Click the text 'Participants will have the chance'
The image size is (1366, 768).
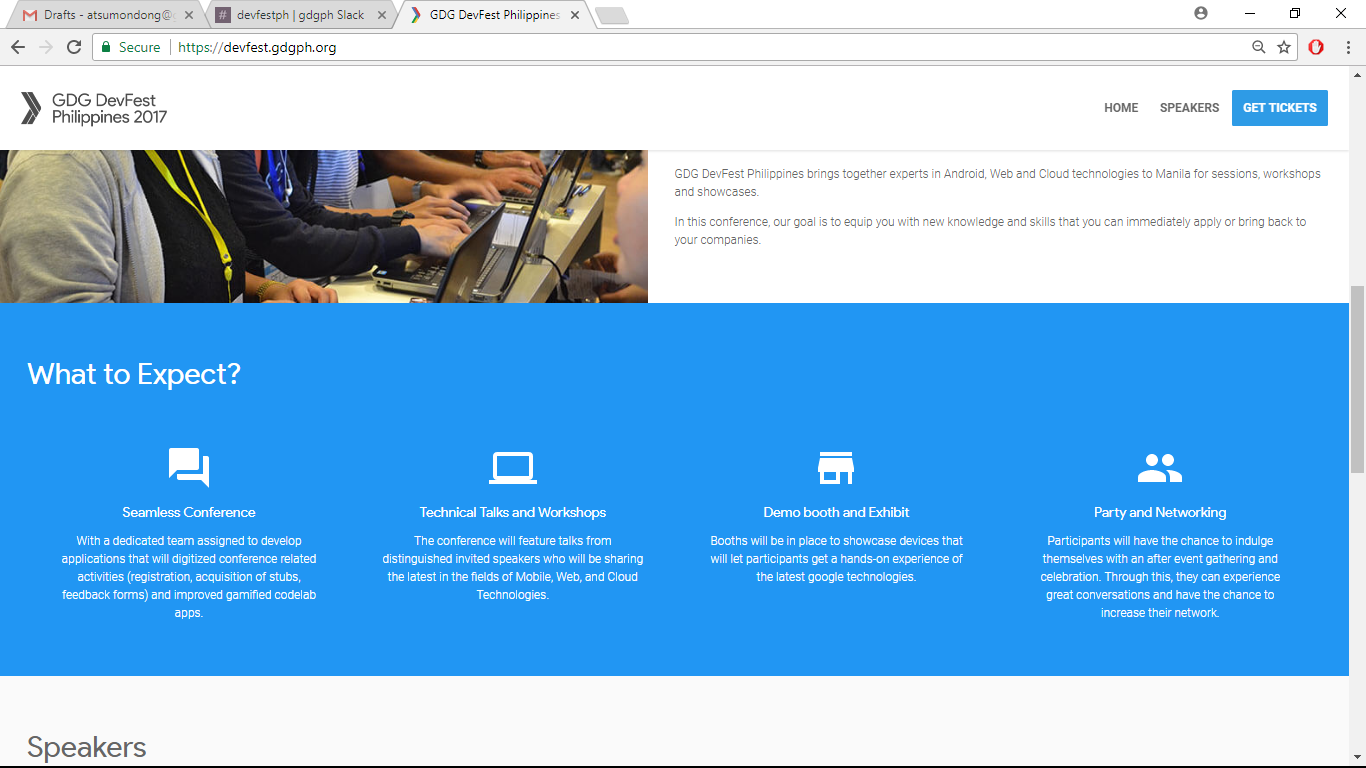[x=1160, y=577]
